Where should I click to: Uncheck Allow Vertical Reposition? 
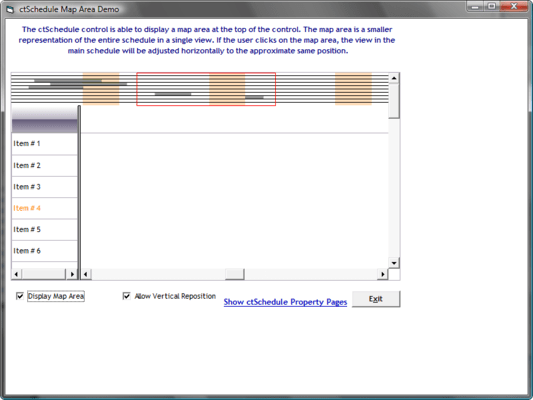(x=126, y=296)
